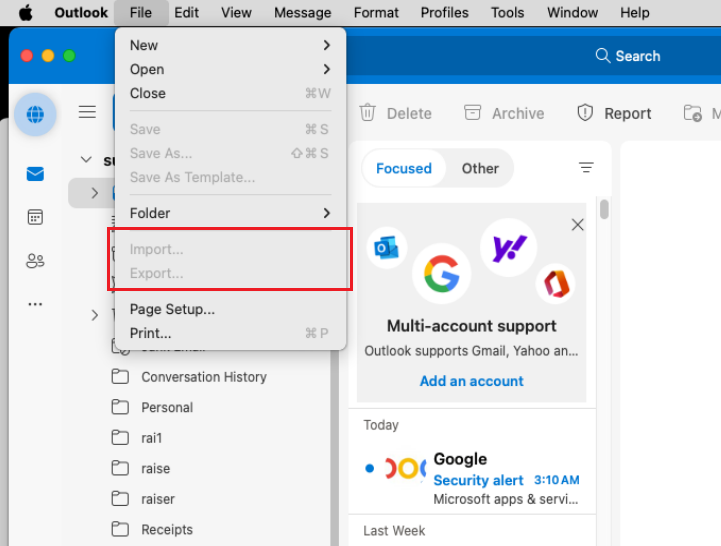Image resolution: width=721 pixels, height=546 pixels.
Task: Open the Help menu
Action: coord(635,12)
